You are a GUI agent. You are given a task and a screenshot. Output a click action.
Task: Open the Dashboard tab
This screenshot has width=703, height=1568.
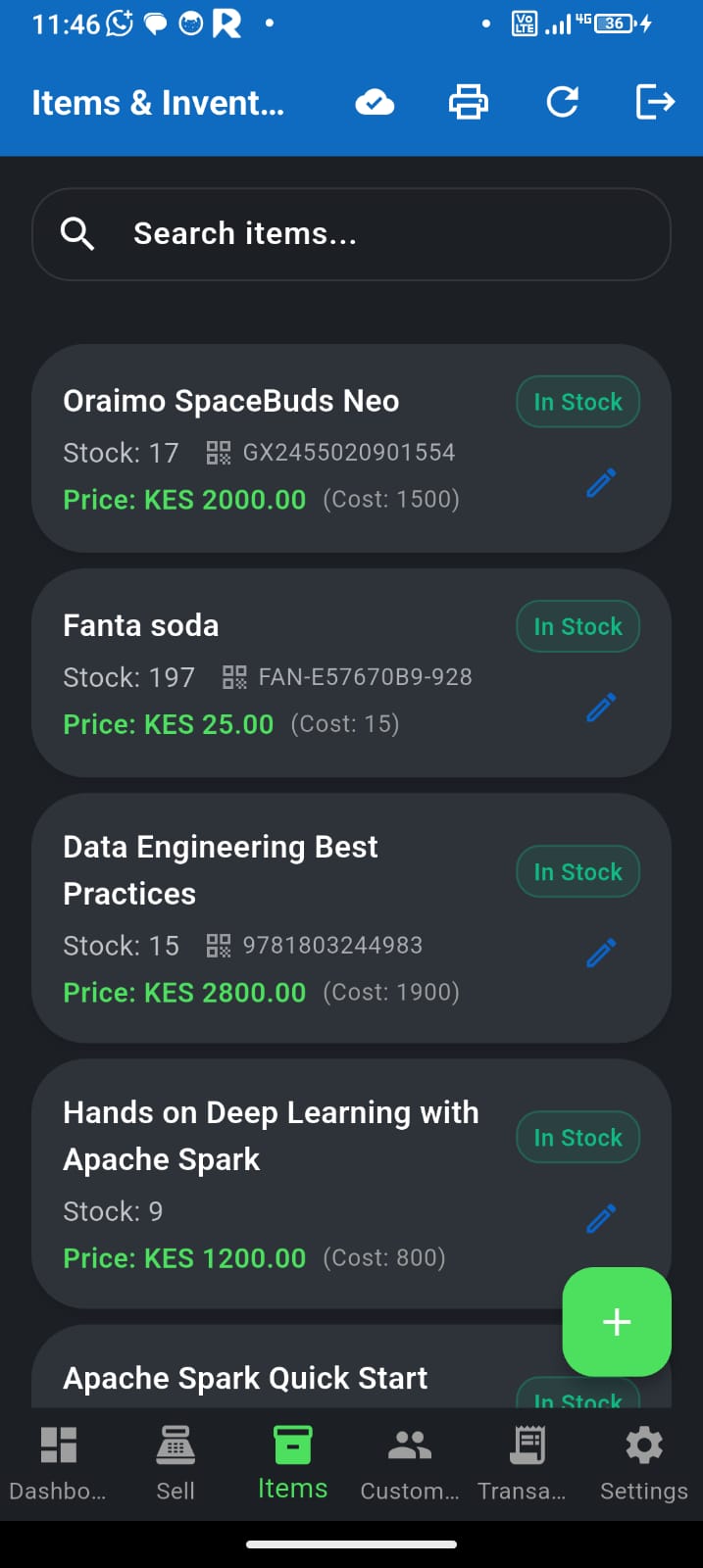[x=58, y=1463]
